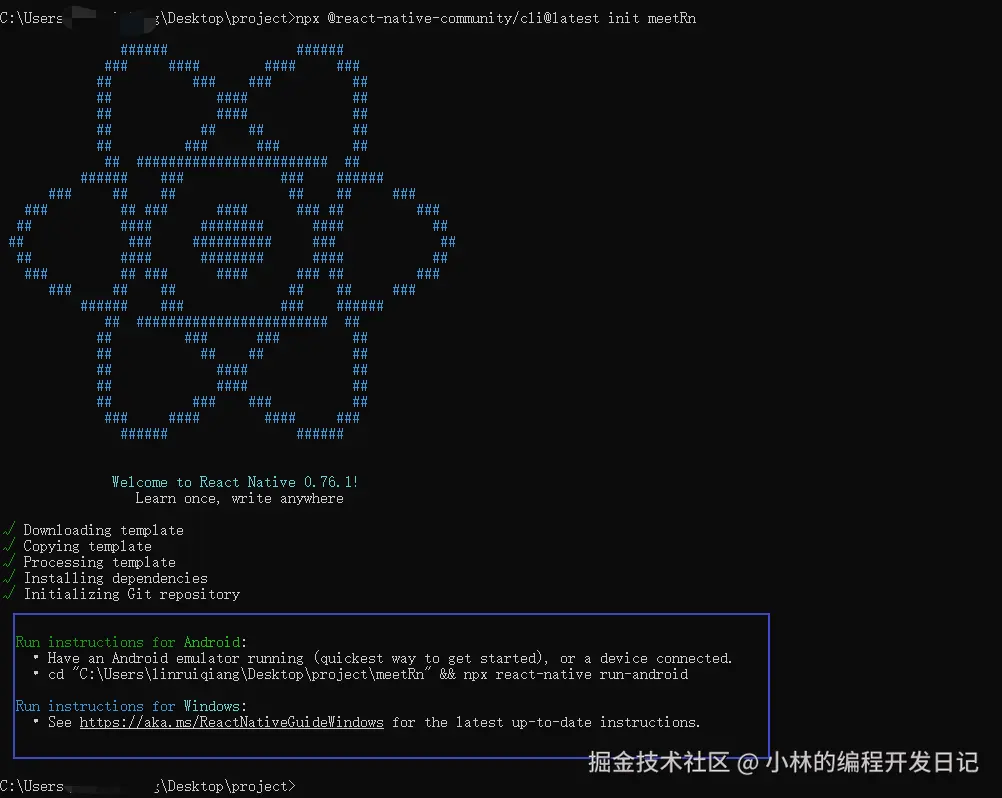Click the npx init meetRn command text
Screen dimensions: 1002x798
click(x=495, y=19)
